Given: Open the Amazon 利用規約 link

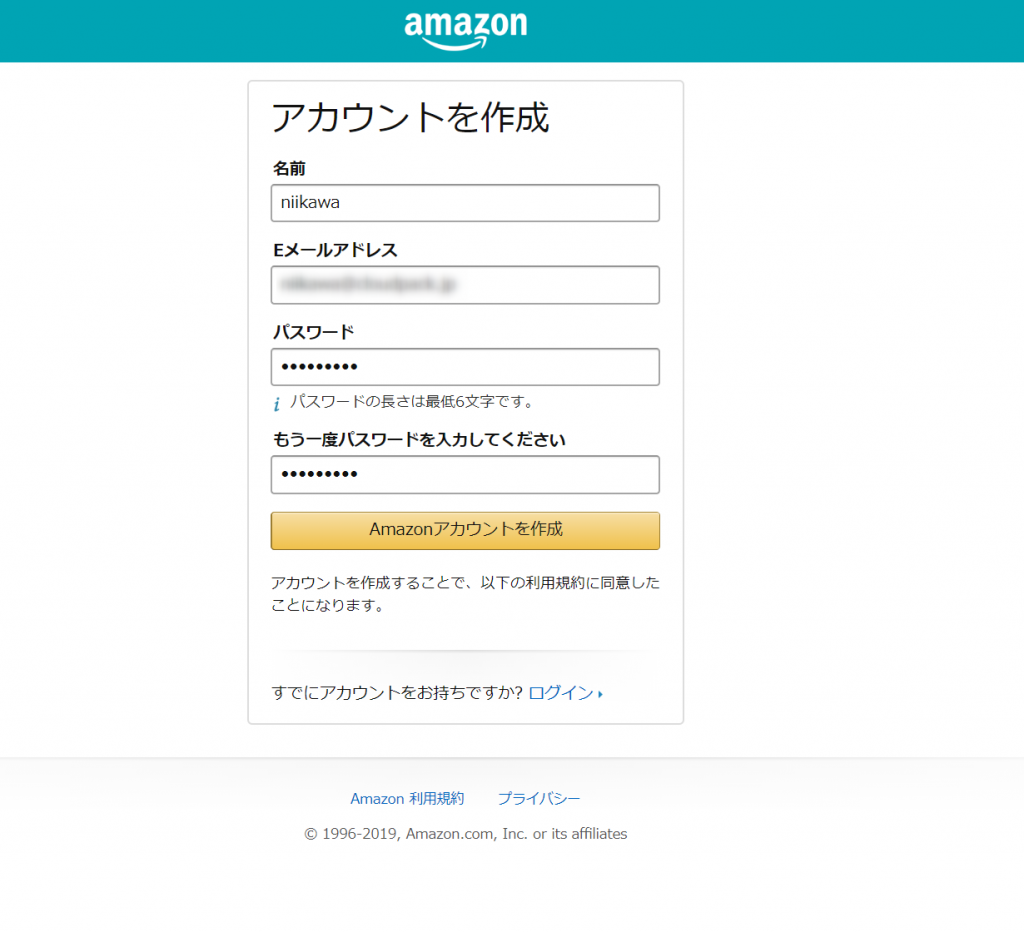Looking at the screenshot, I should (x=407, y=798).
